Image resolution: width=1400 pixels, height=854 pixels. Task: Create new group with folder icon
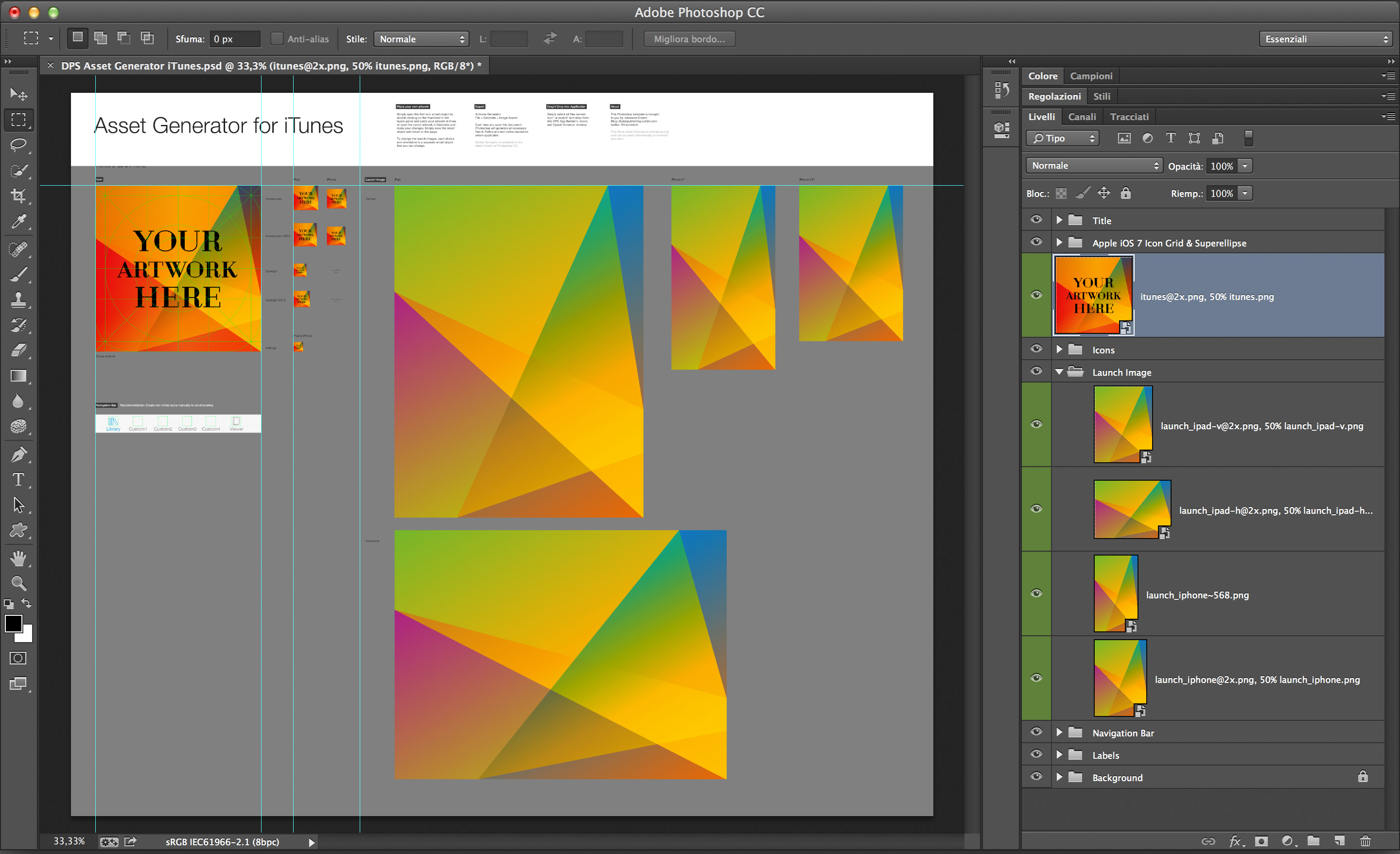point(1313,841)
